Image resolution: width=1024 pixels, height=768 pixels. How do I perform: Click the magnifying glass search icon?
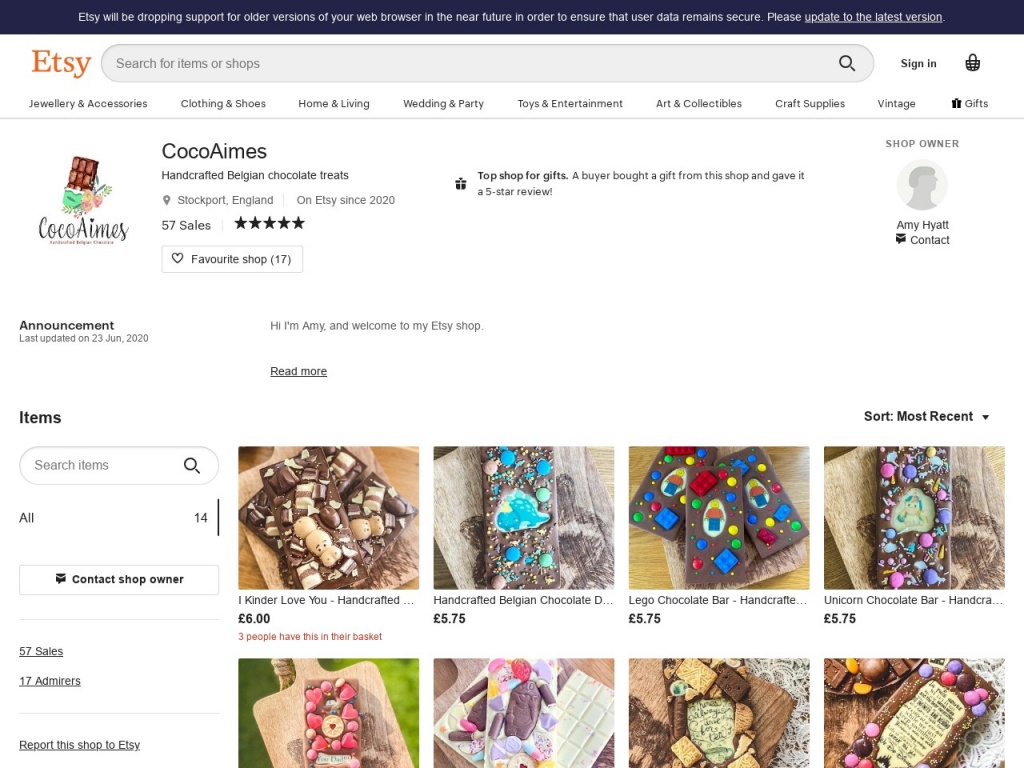[846, 63]
